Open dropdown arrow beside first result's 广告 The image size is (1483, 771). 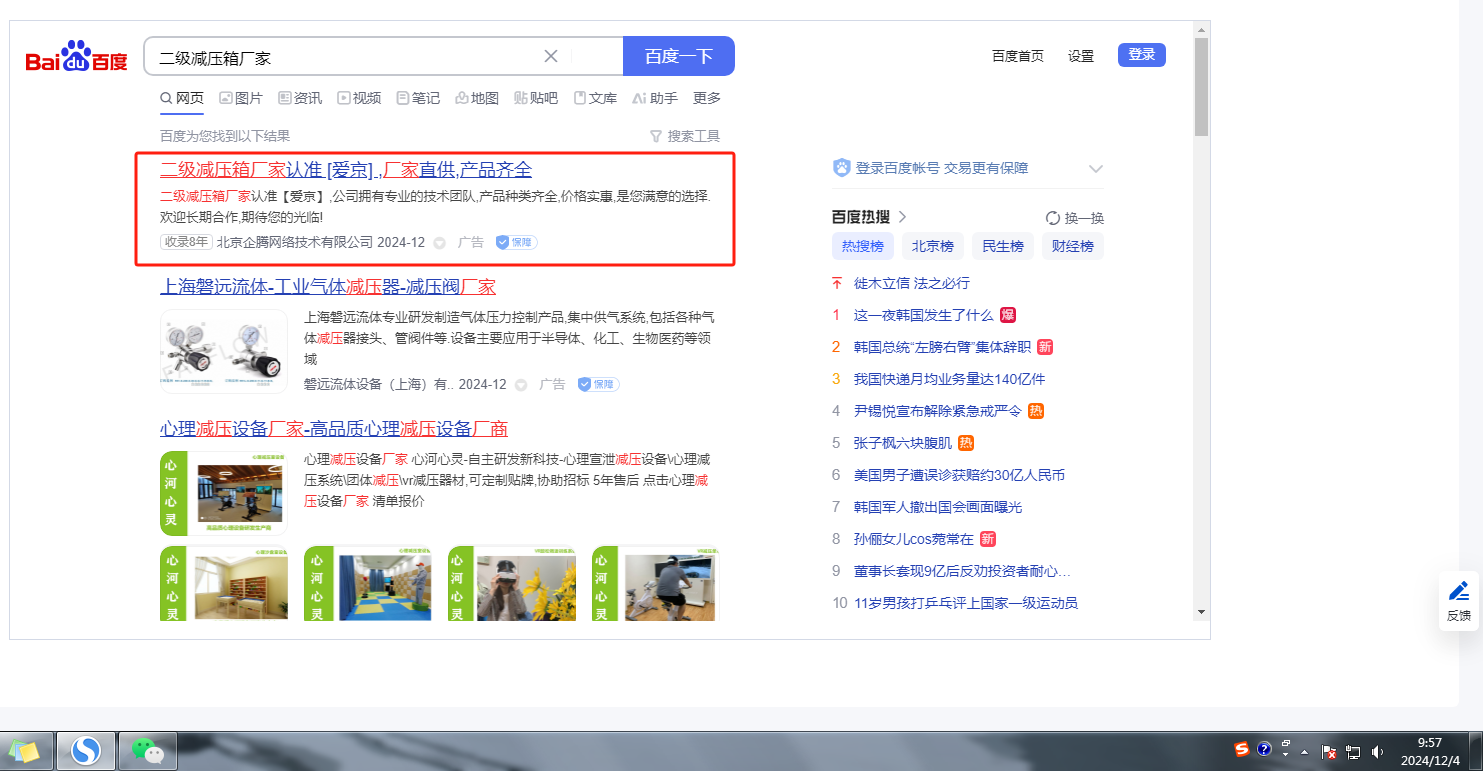click(439, 243)
